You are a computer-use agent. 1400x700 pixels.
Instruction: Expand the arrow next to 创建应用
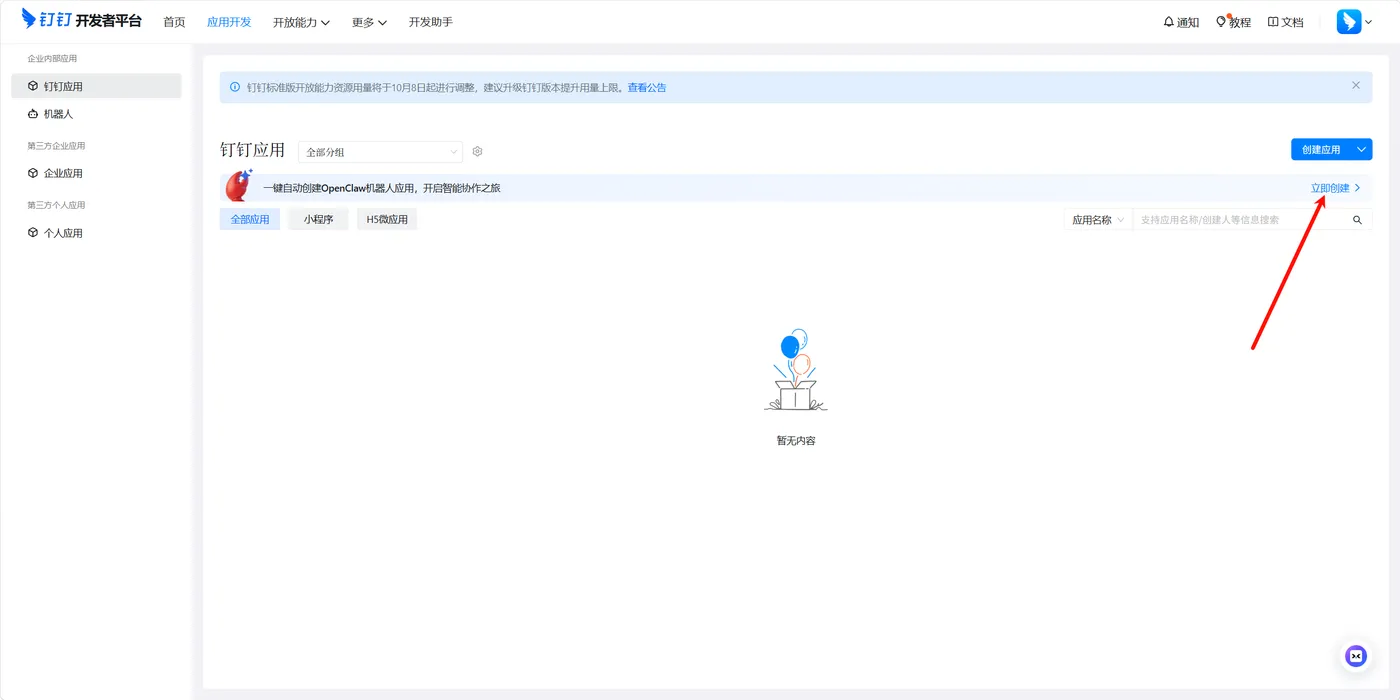(x=1362, y=150)
